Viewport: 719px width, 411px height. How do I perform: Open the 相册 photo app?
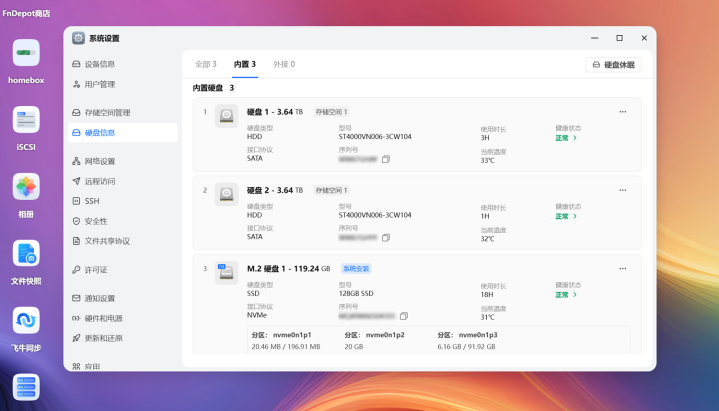click(x=26, y=187)
